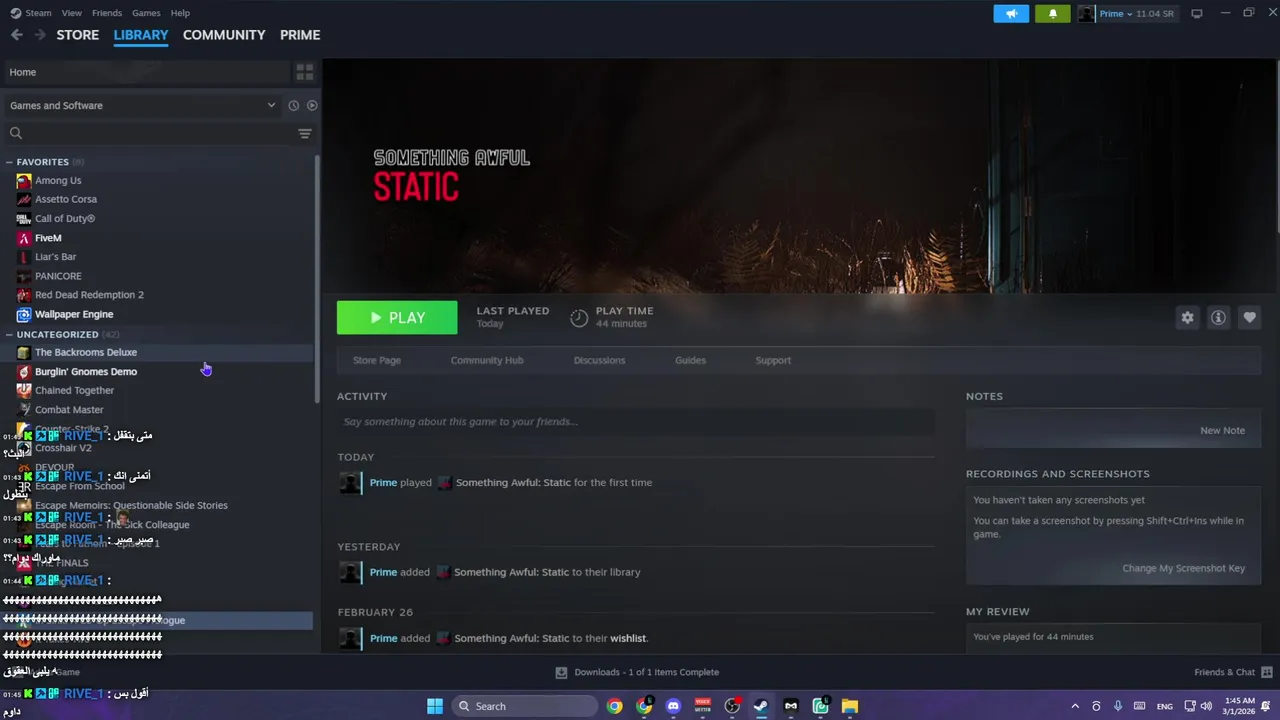Click the Home library button
Screen dimensions: 1280x720
pyautogui.click(x=145, y=72)
